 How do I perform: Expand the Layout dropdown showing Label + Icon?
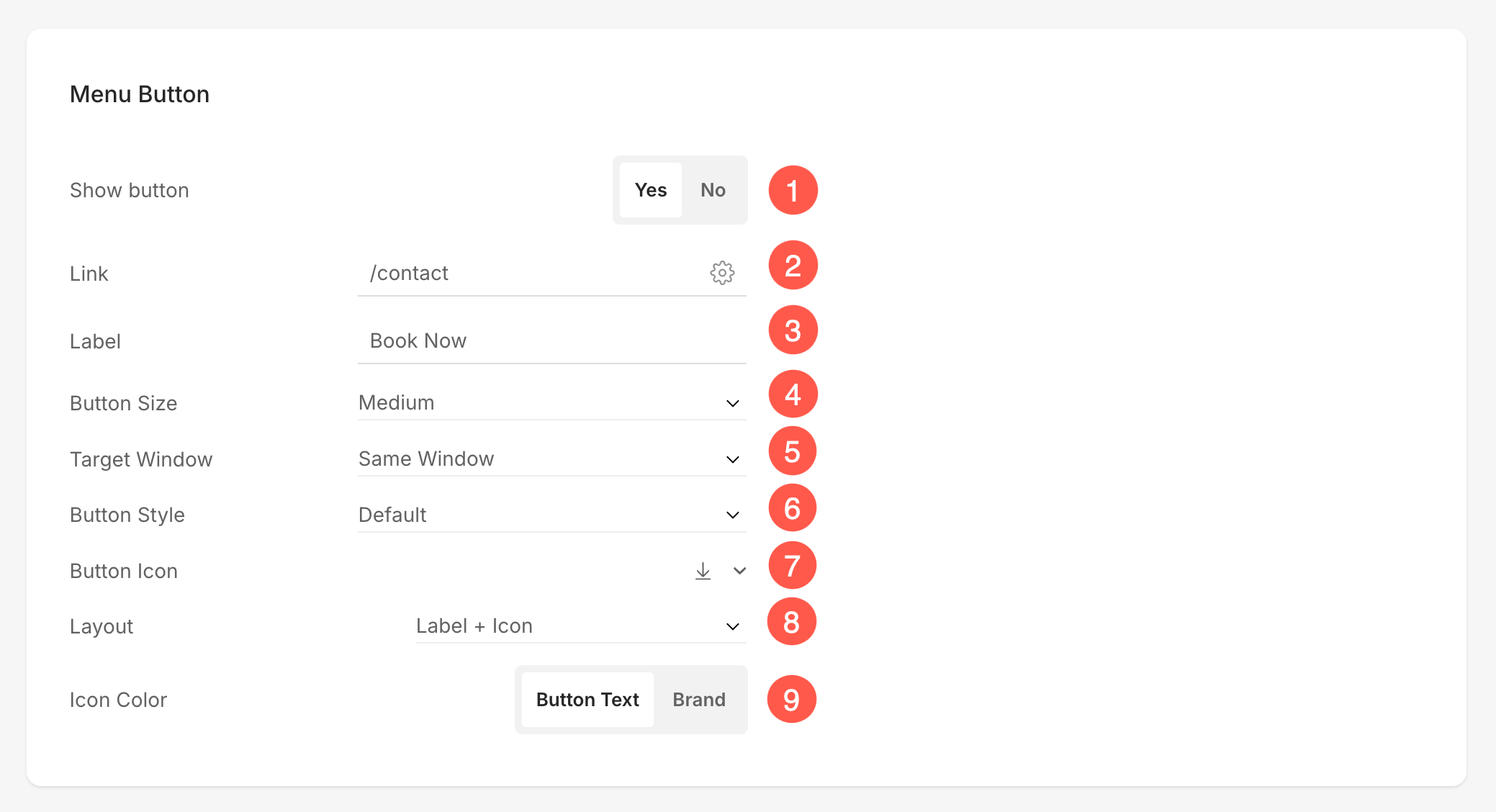tap(580, 626)
